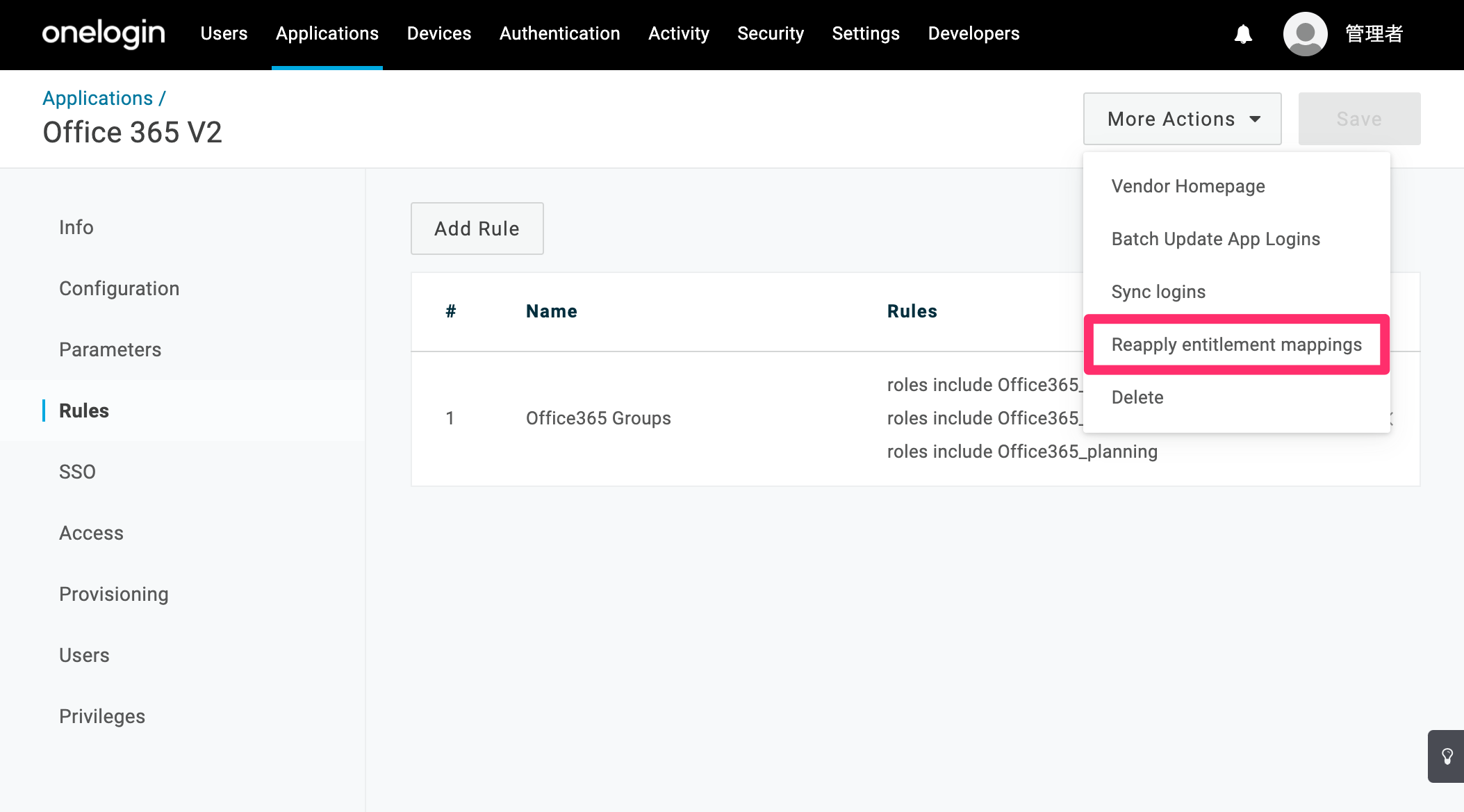Screen dimensions: 1464x812
Task: Switch to the Info tab
Action: coord(76,227)
